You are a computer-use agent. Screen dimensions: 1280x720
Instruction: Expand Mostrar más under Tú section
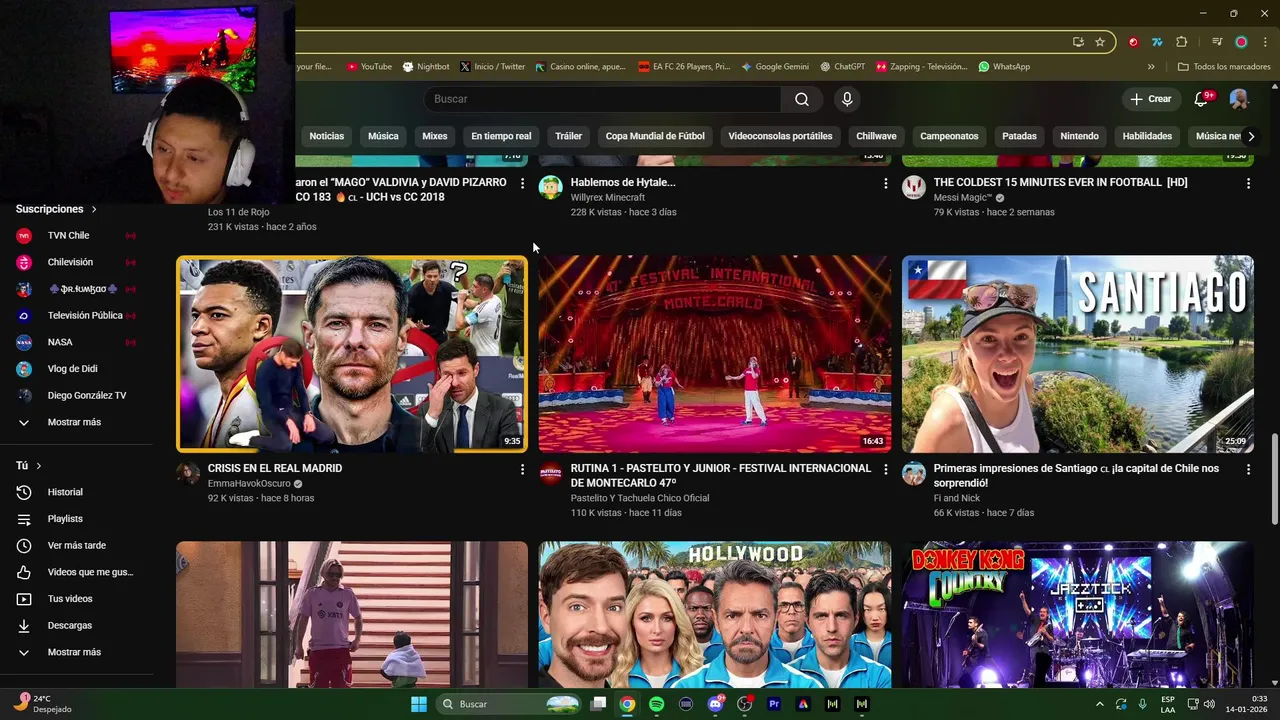[x=76, y=652]
